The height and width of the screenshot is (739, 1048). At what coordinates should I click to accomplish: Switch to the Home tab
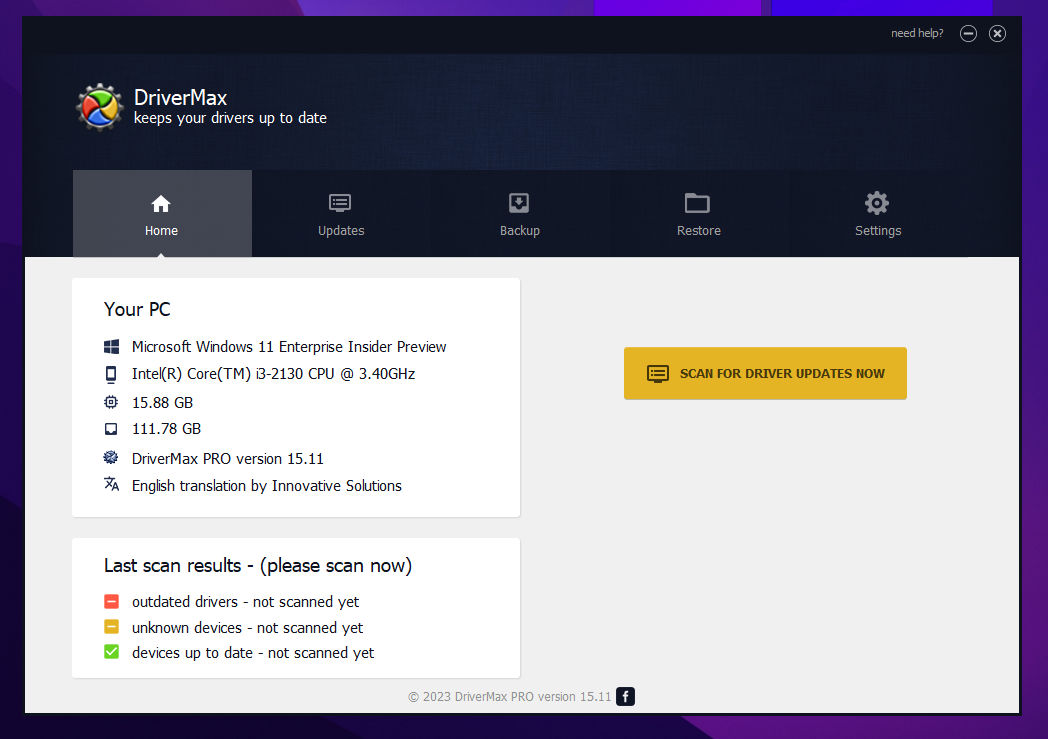(x=162, y=214)
